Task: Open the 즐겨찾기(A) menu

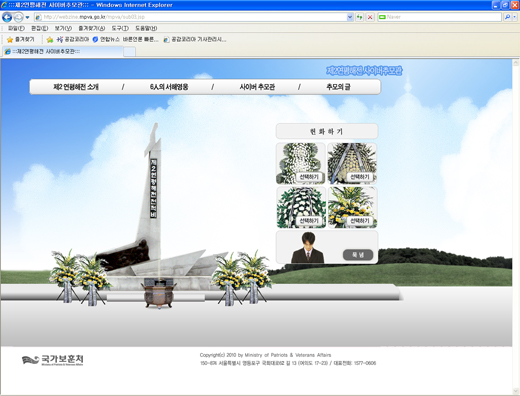Action: (92, 28)
